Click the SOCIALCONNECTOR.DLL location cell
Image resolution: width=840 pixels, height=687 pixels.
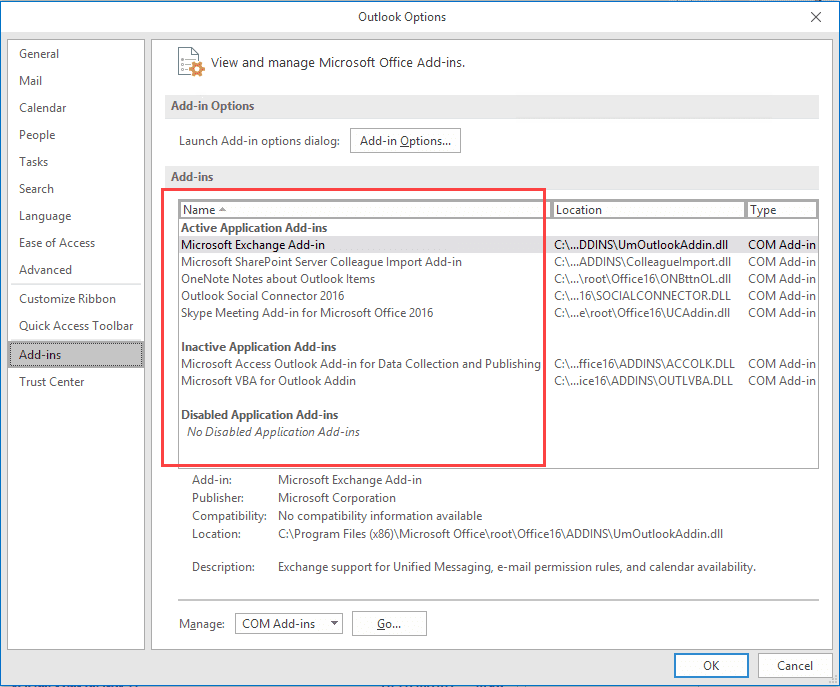642,296
